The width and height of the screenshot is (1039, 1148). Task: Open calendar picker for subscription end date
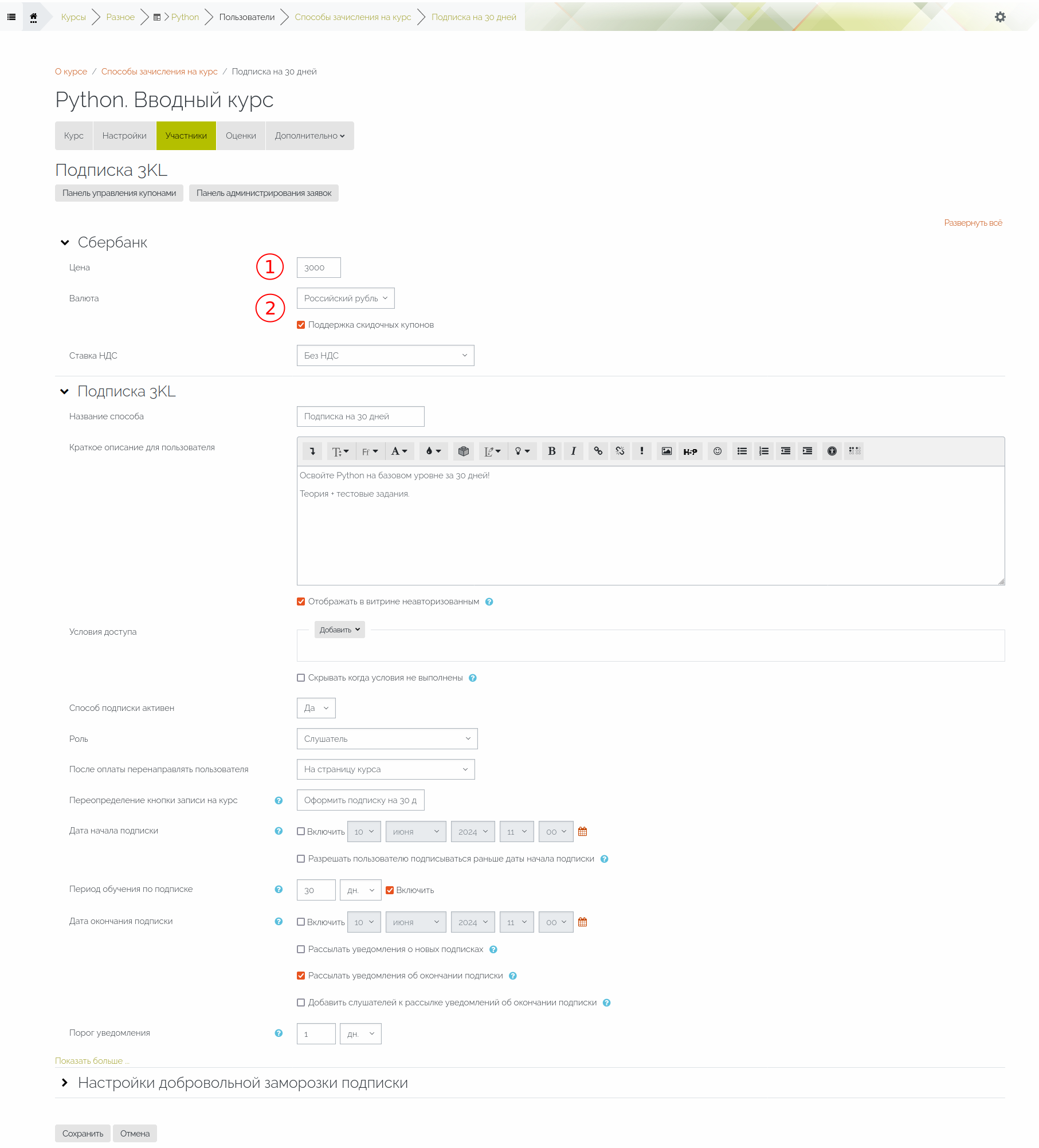pos(583,922)
